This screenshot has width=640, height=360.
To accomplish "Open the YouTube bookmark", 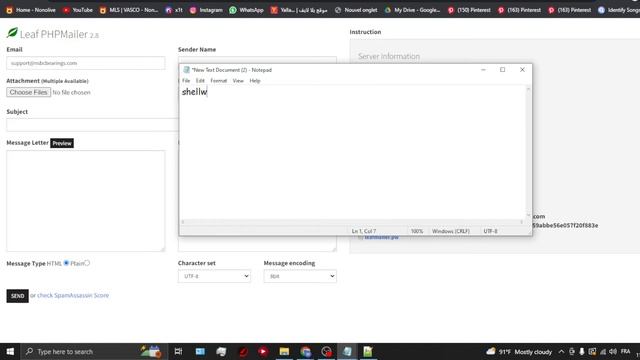I will tap(78, 10).
